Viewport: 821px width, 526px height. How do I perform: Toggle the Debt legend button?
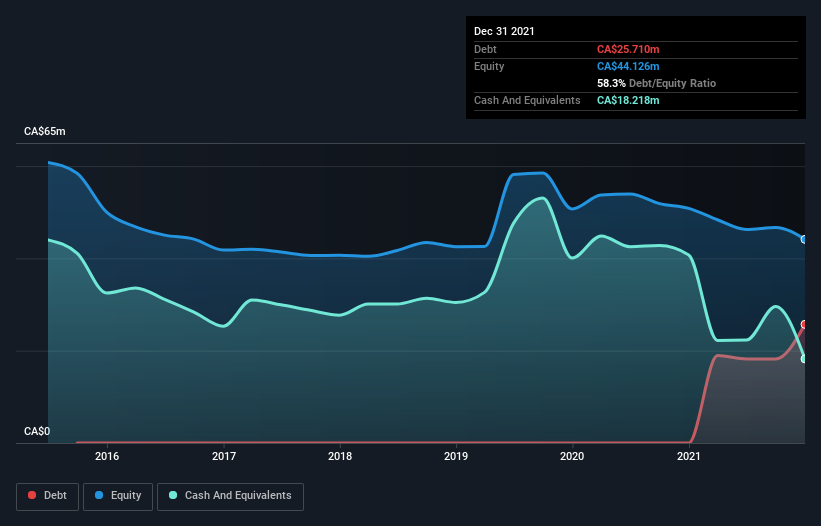tap(47, 496)
